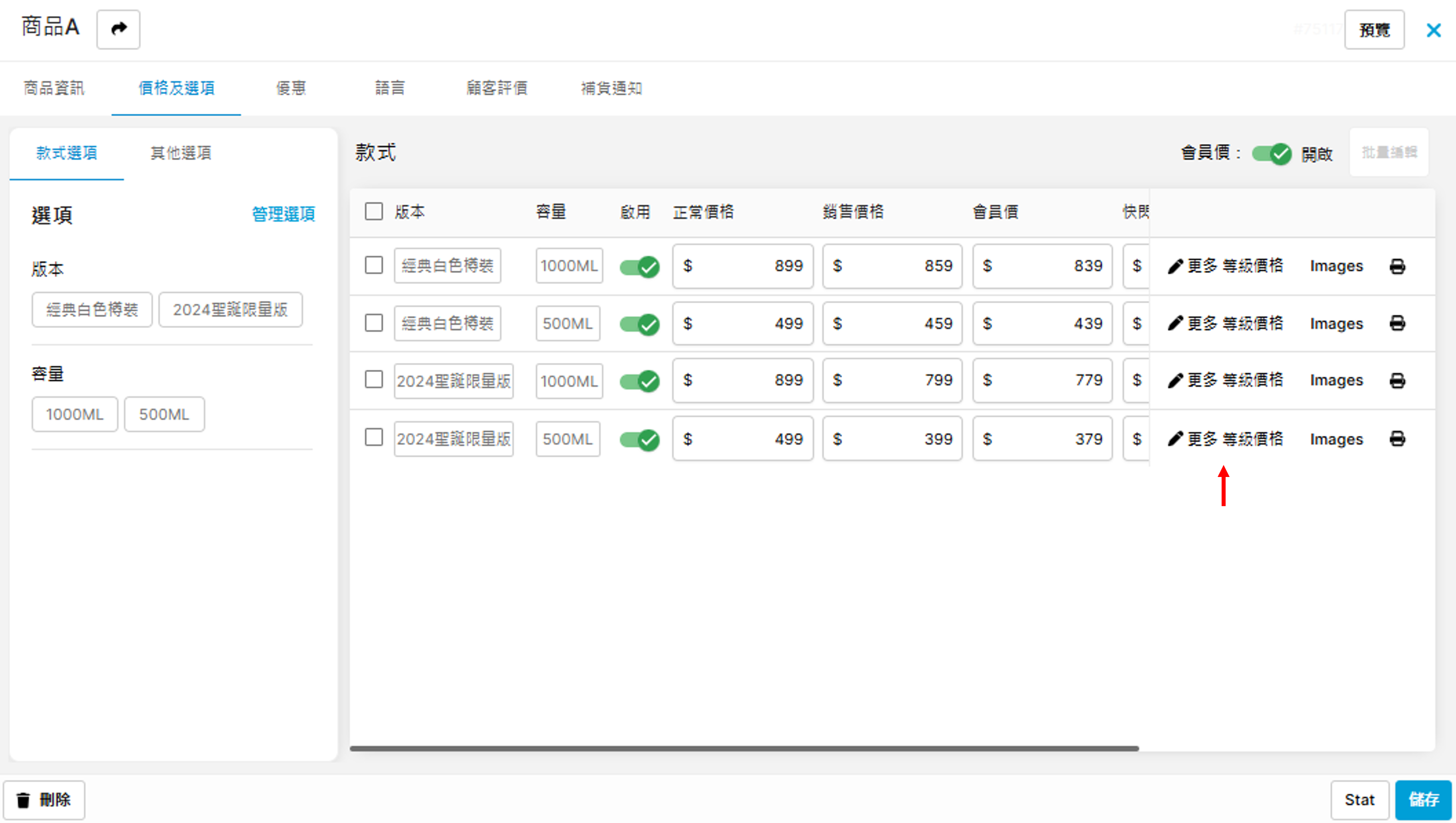
Task: Check the select-all checkbox in table header
Action: pos(374,211)
